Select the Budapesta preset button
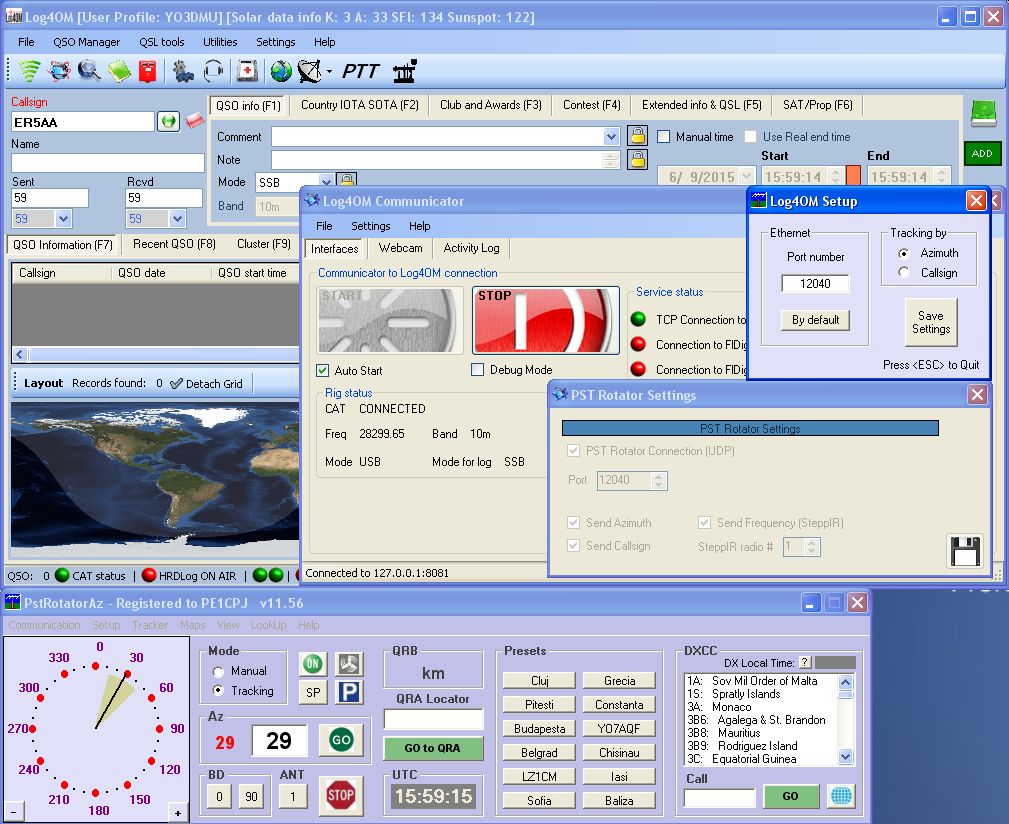Image resolution: width=1009 pixels, height=824 pixels. (539, 729)
